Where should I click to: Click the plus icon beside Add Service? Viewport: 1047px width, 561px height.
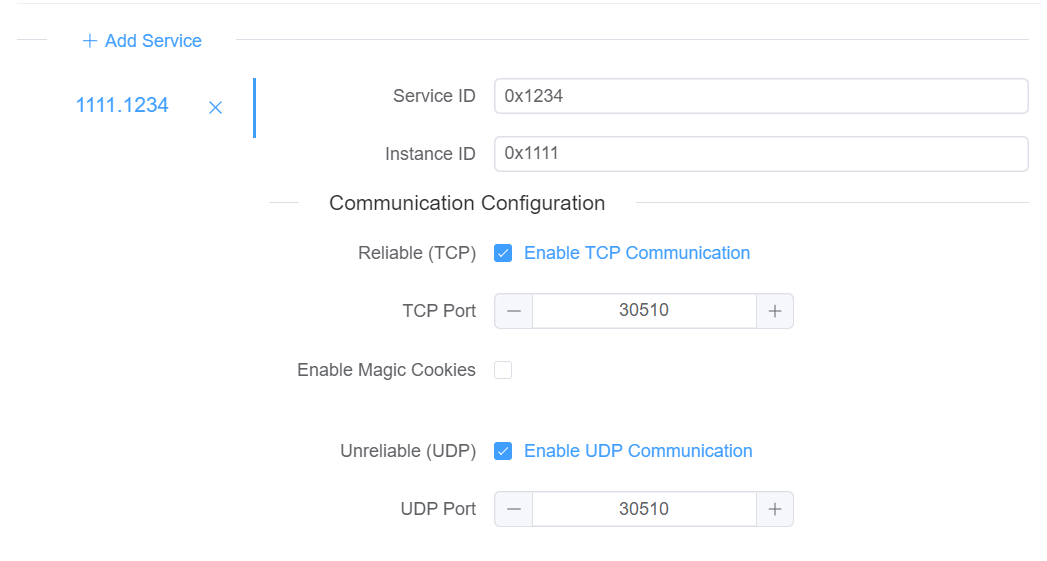point(89,41)
